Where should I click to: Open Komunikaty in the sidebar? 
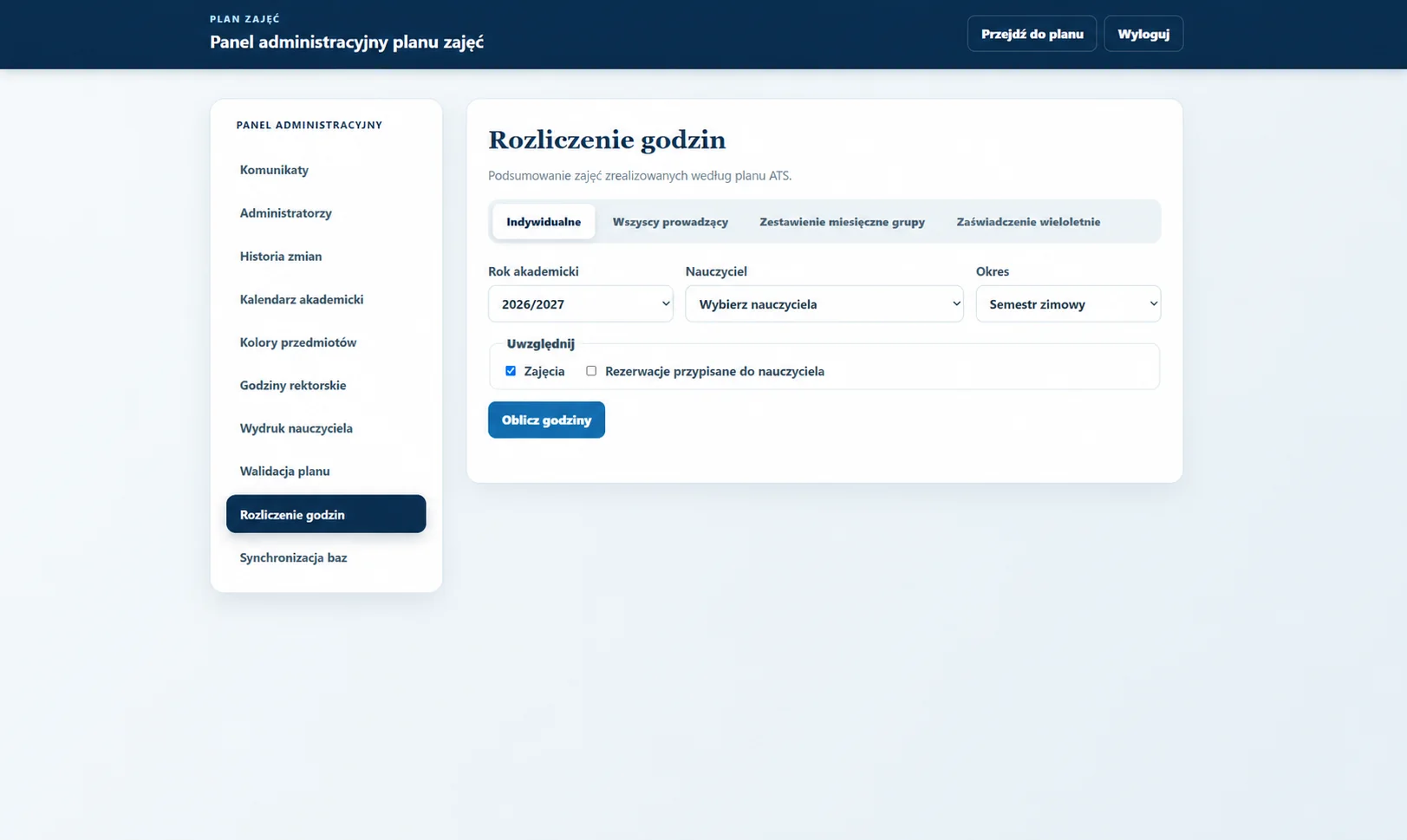tap(326, 170)
